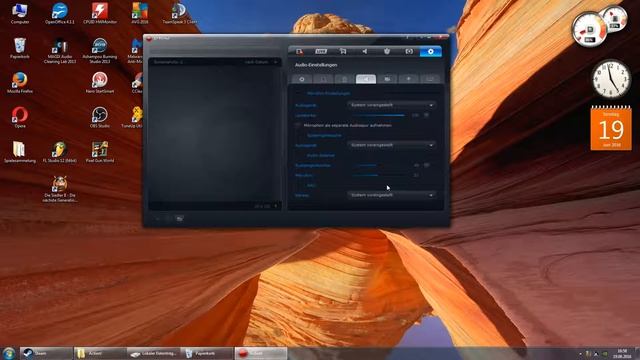Click icon beside the system sounds mixer slider
Image resolution: width=640 pixels, height=360 pixels.
point(427,165)
